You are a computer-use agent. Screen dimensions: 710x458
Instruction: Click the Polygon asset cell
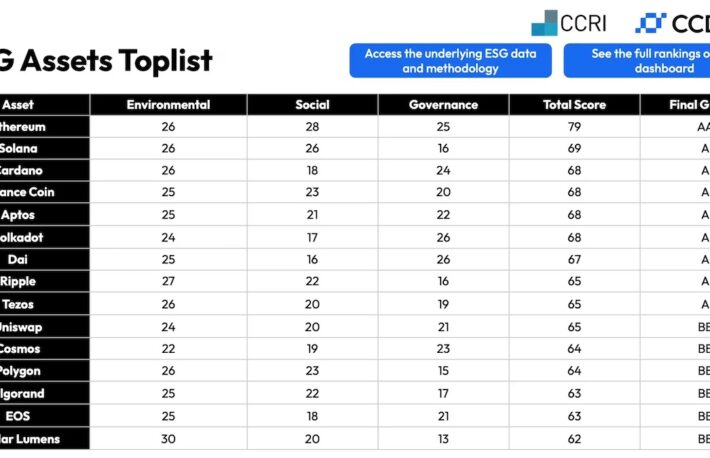pos(44,371)
